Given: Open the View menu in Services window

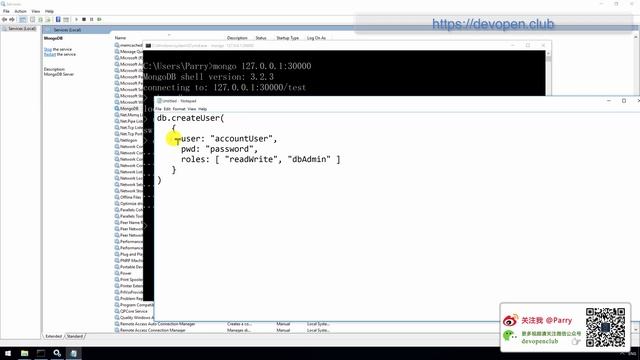Looking at the screenshot, I should [x=36, y=11].
